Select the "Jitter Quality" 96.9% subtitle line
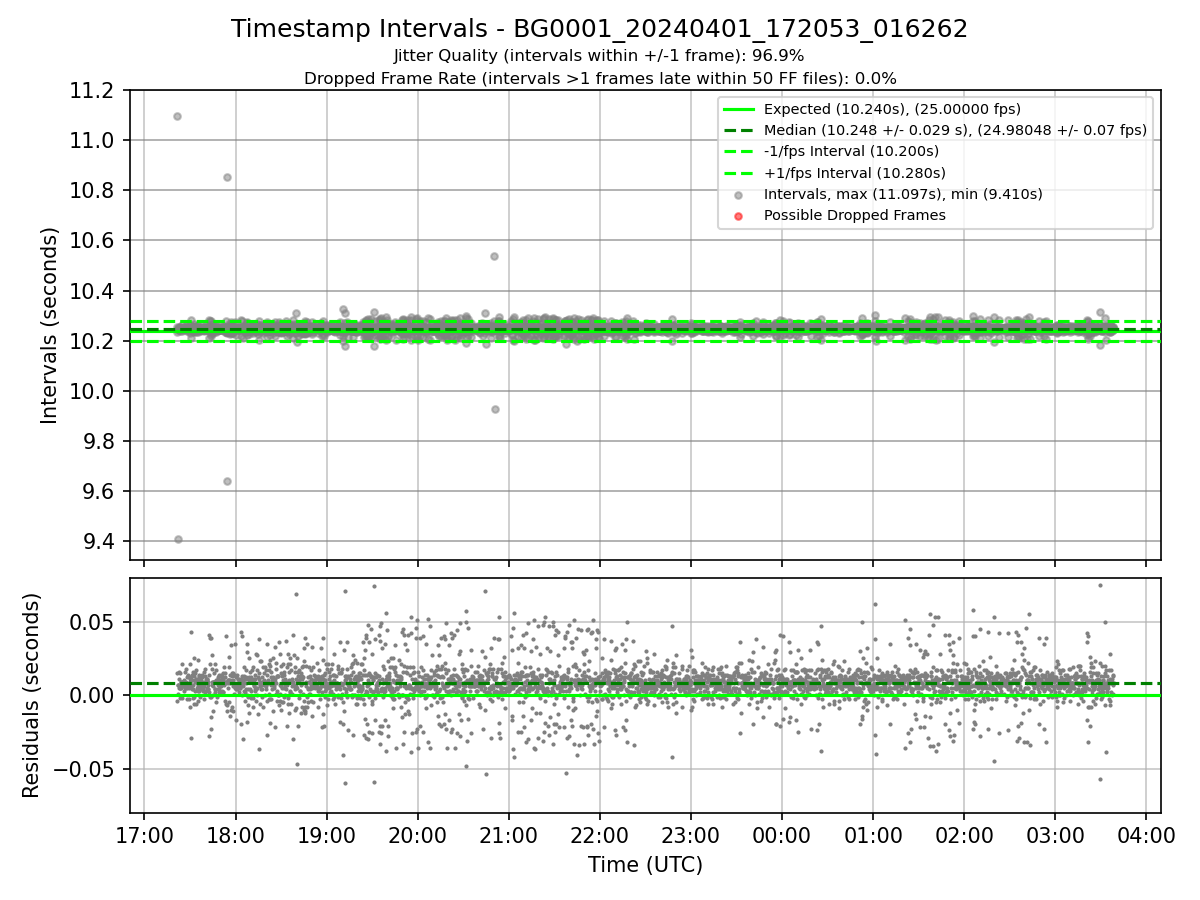This screenshot has width=1200, height=900. click(599, 56)
